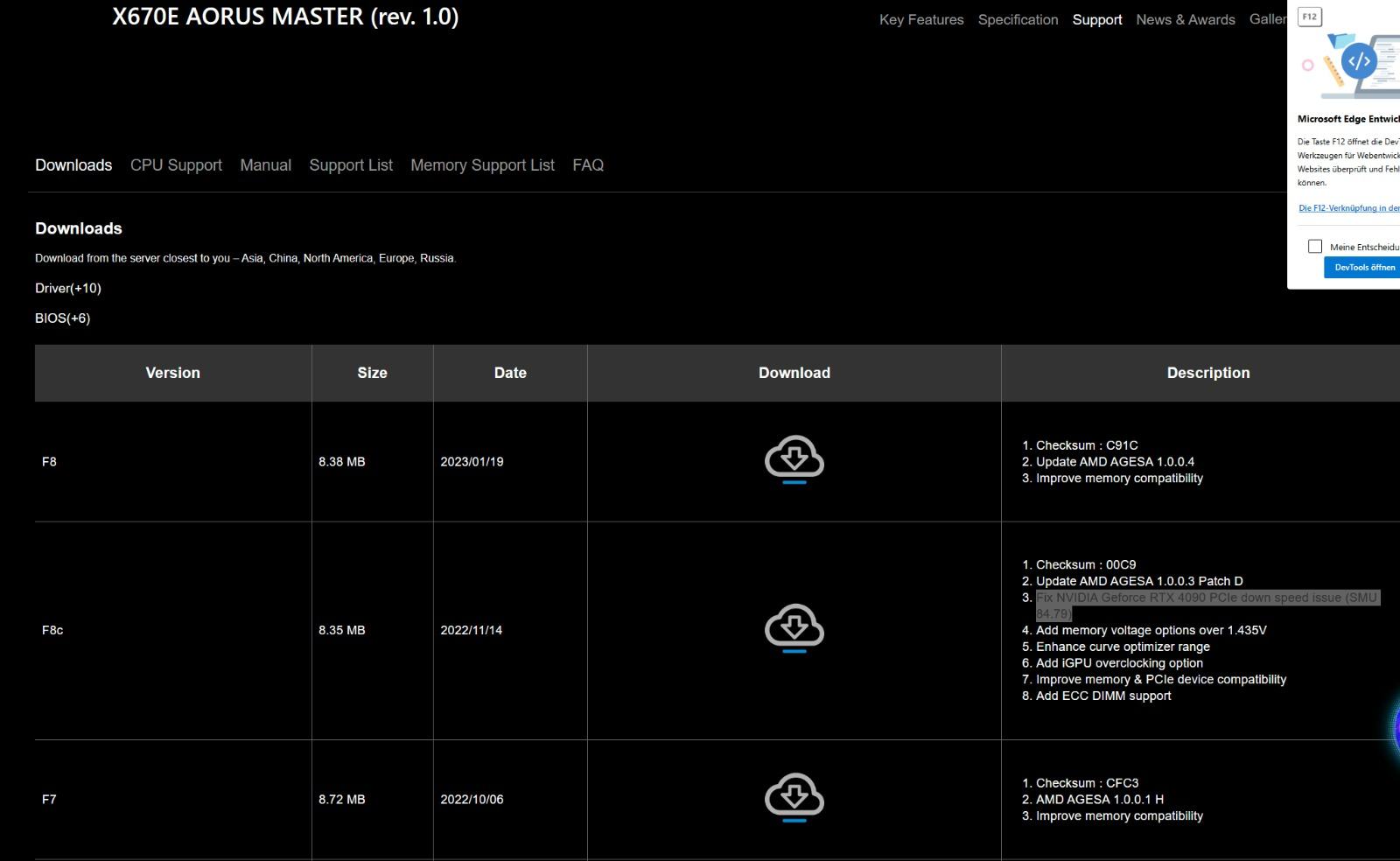Click the DevTools öffnen button
The image size is (1400, 861).
pyautogui.click(x=1362, y=267)
